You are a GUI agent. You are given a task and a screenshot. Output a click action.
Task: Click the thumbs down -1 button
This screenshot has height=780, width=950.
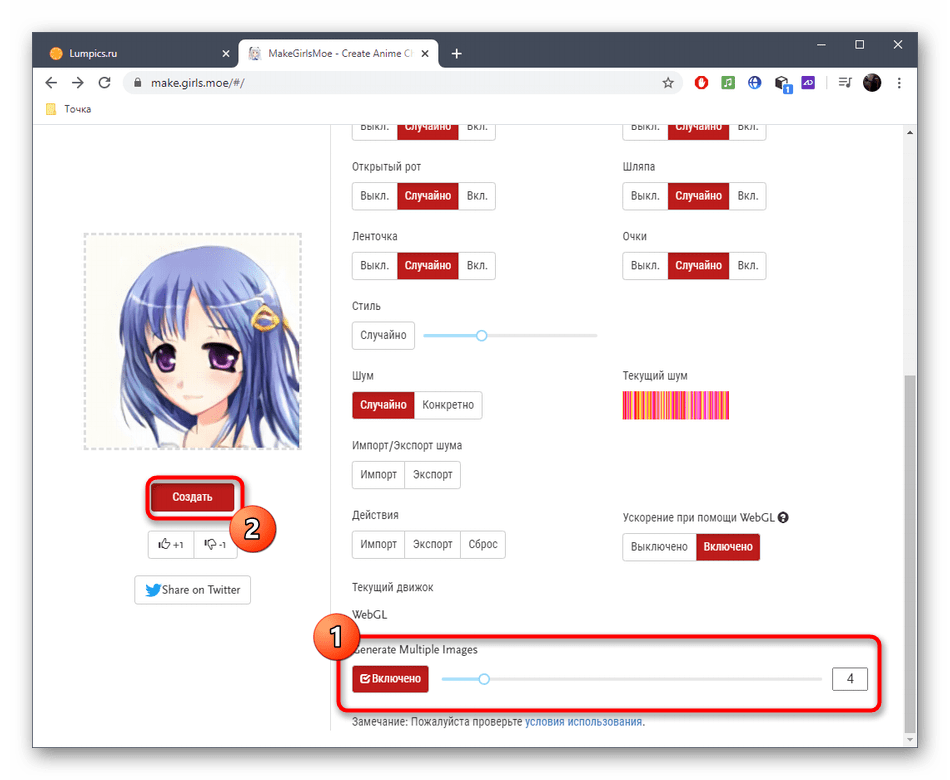(x=215, y=544)
